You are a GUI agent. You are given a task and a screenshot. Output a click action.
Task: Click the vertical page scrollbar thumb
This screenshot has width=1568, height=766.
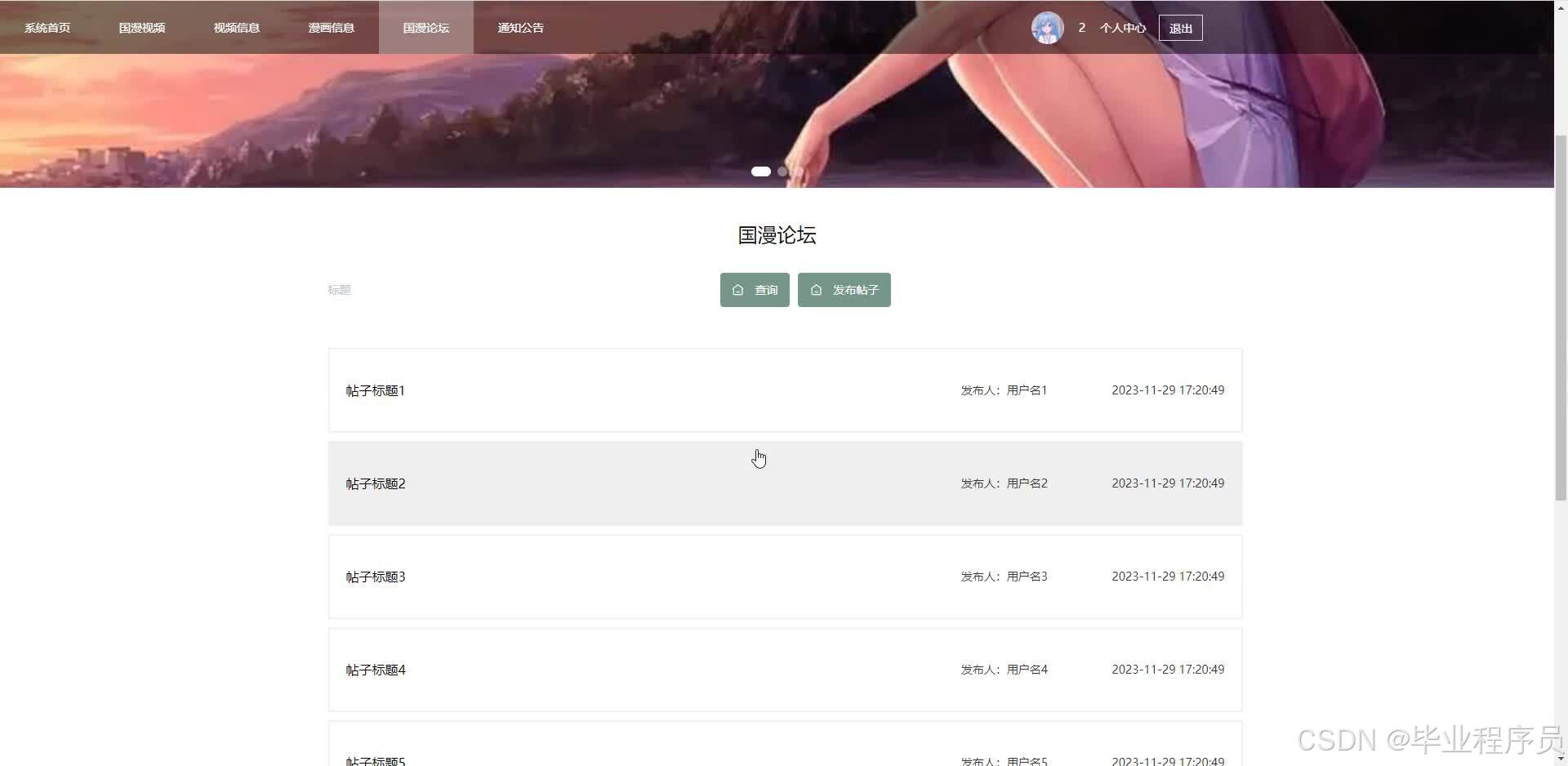(1561, 318)
